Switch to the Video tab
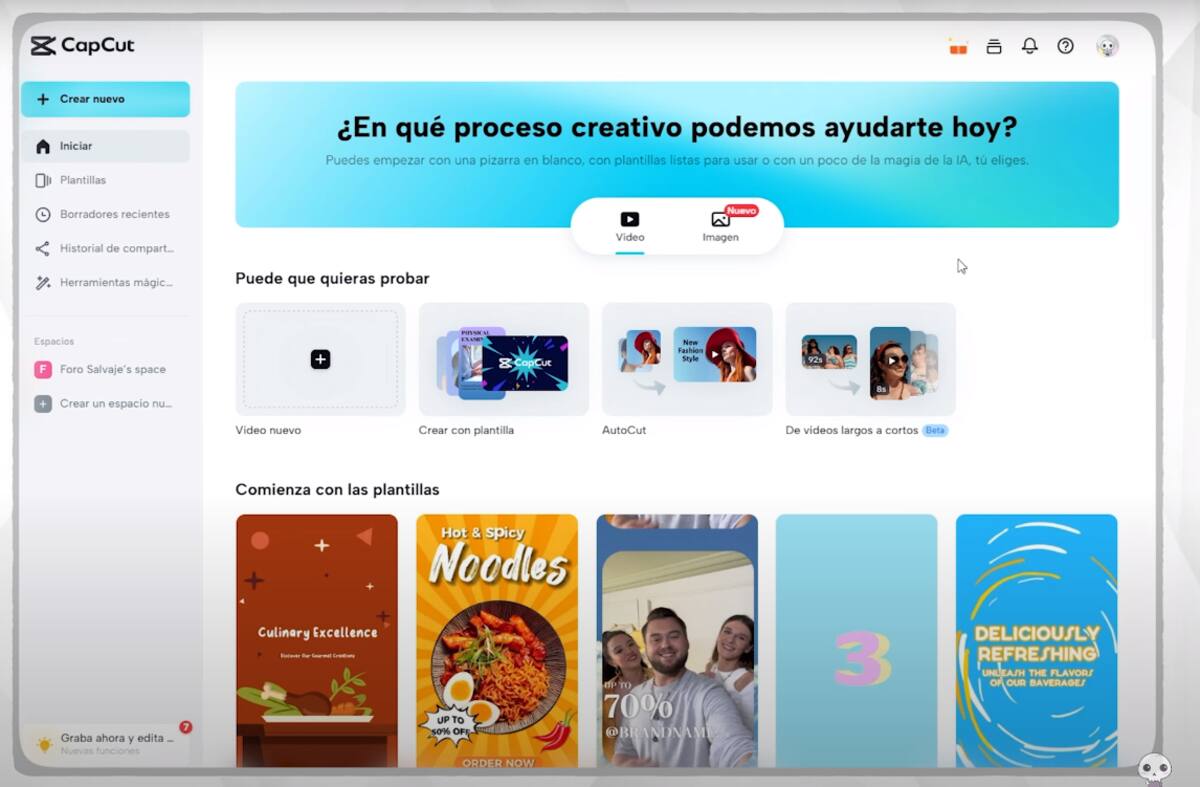Screen dimensions: 1200x787 (630, 227)
